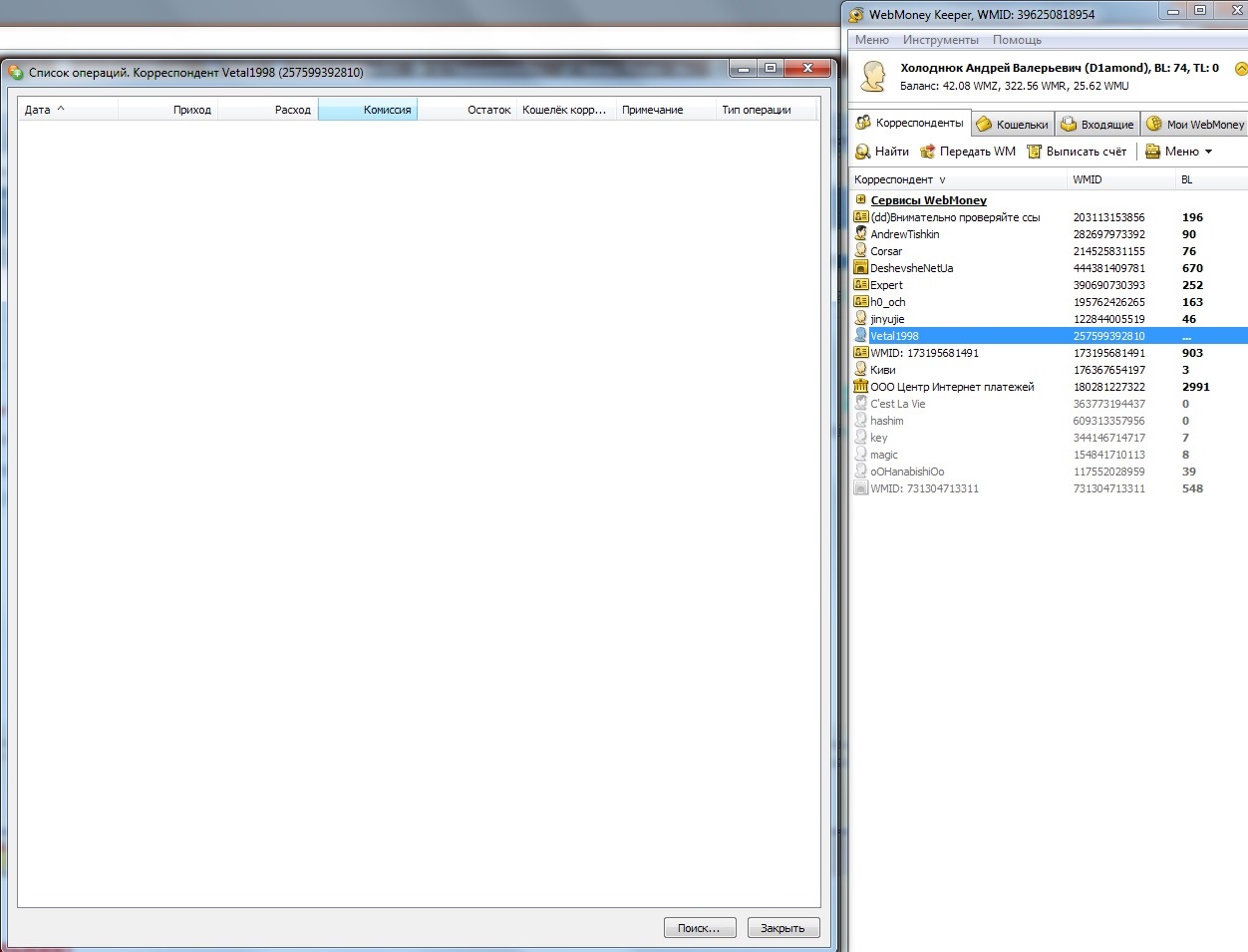This screenshot has height=952, width=1248.
Task: Sort the correspondent list by BL header
Action: [x=1211, y=179]
